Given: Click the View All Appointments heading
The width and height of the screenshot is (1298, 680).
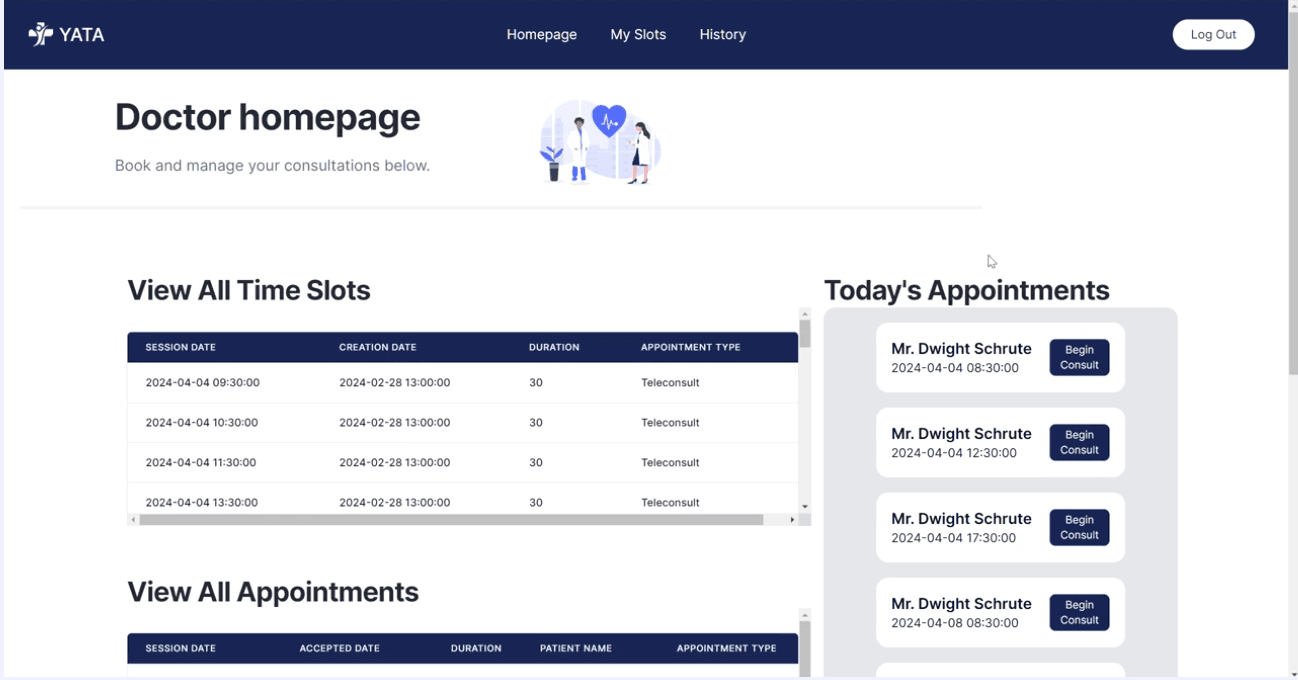Looking at the screenshot, I should (x=273, y=592).
